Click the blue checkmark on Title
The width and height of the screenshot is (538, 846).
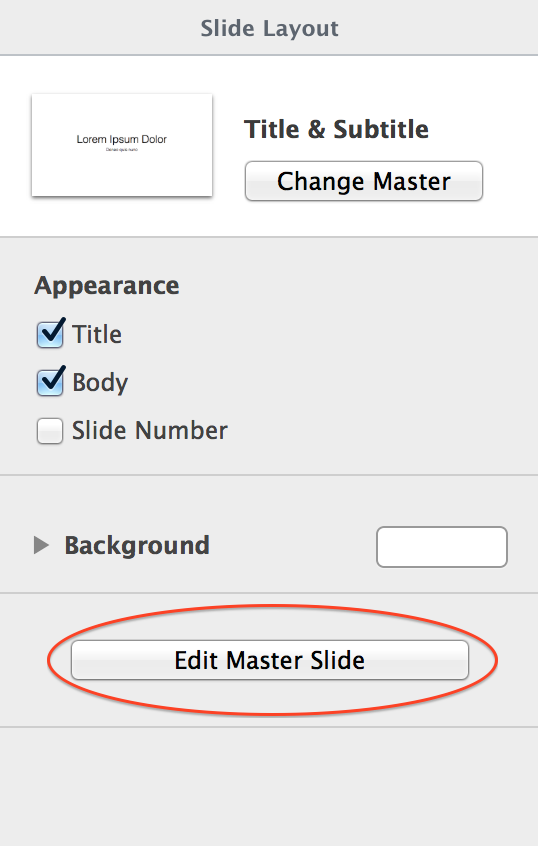tap(53, 331)
